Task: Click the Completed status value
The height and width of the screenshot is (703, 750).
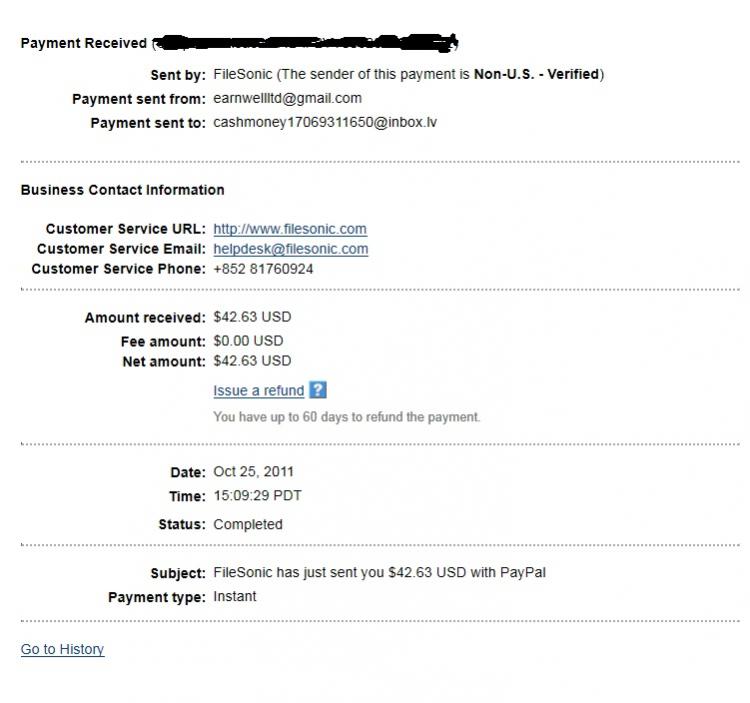Action: [248, 524]
